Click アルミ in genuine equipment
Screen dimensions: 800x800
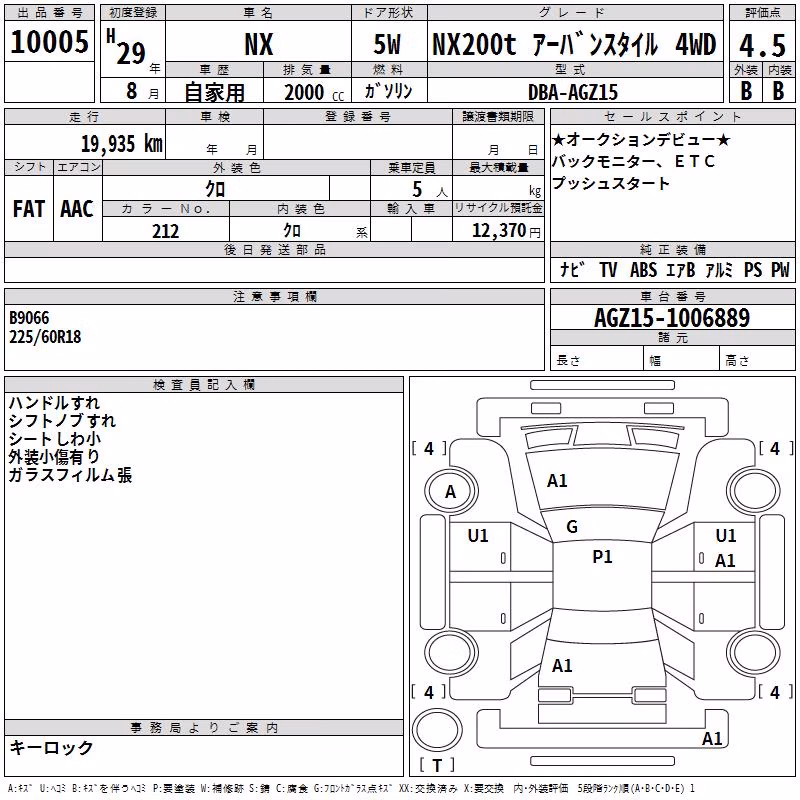[x=719, y=269]
